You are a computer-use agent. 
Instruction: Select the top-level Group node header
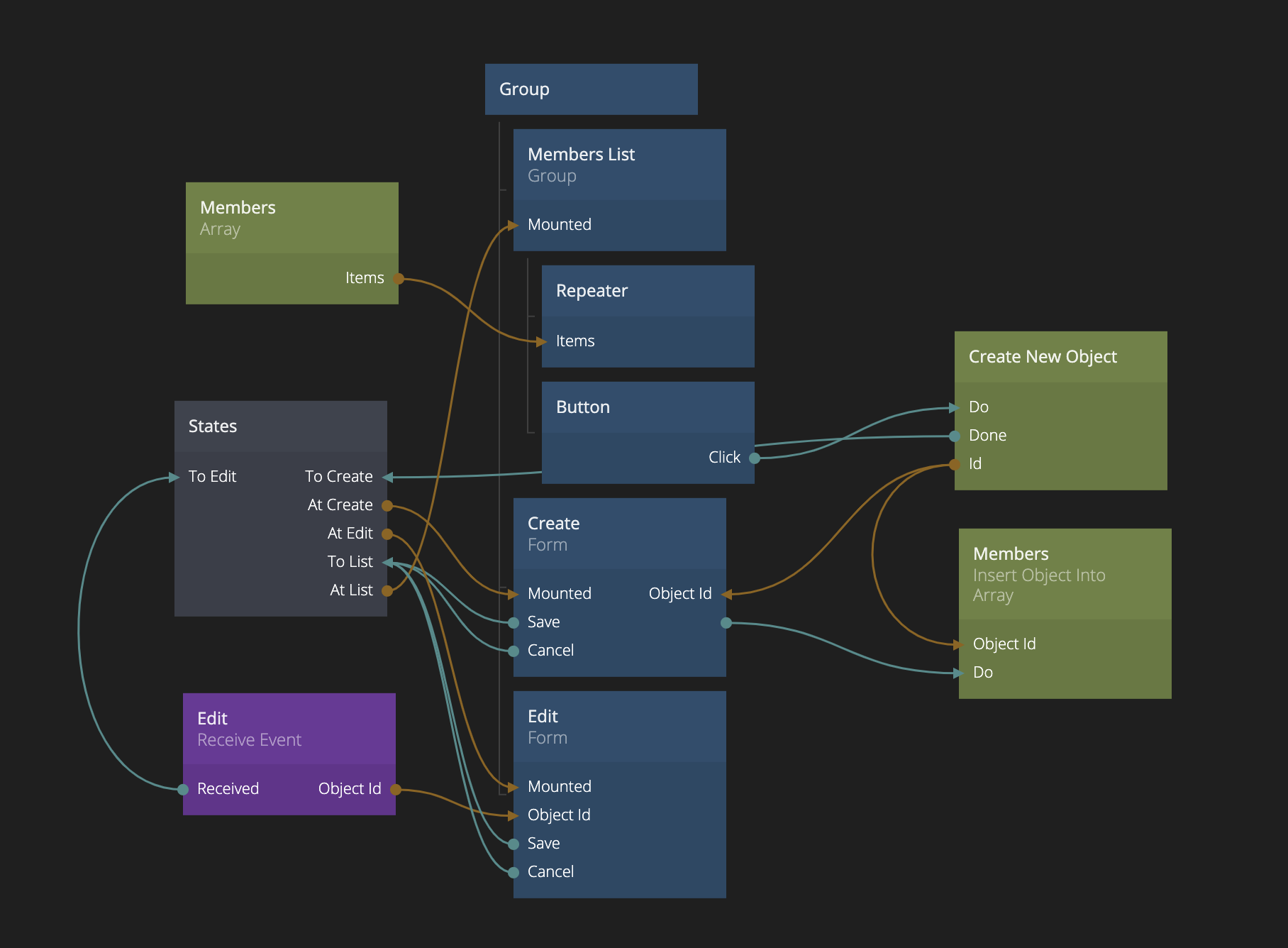(591, 89)
